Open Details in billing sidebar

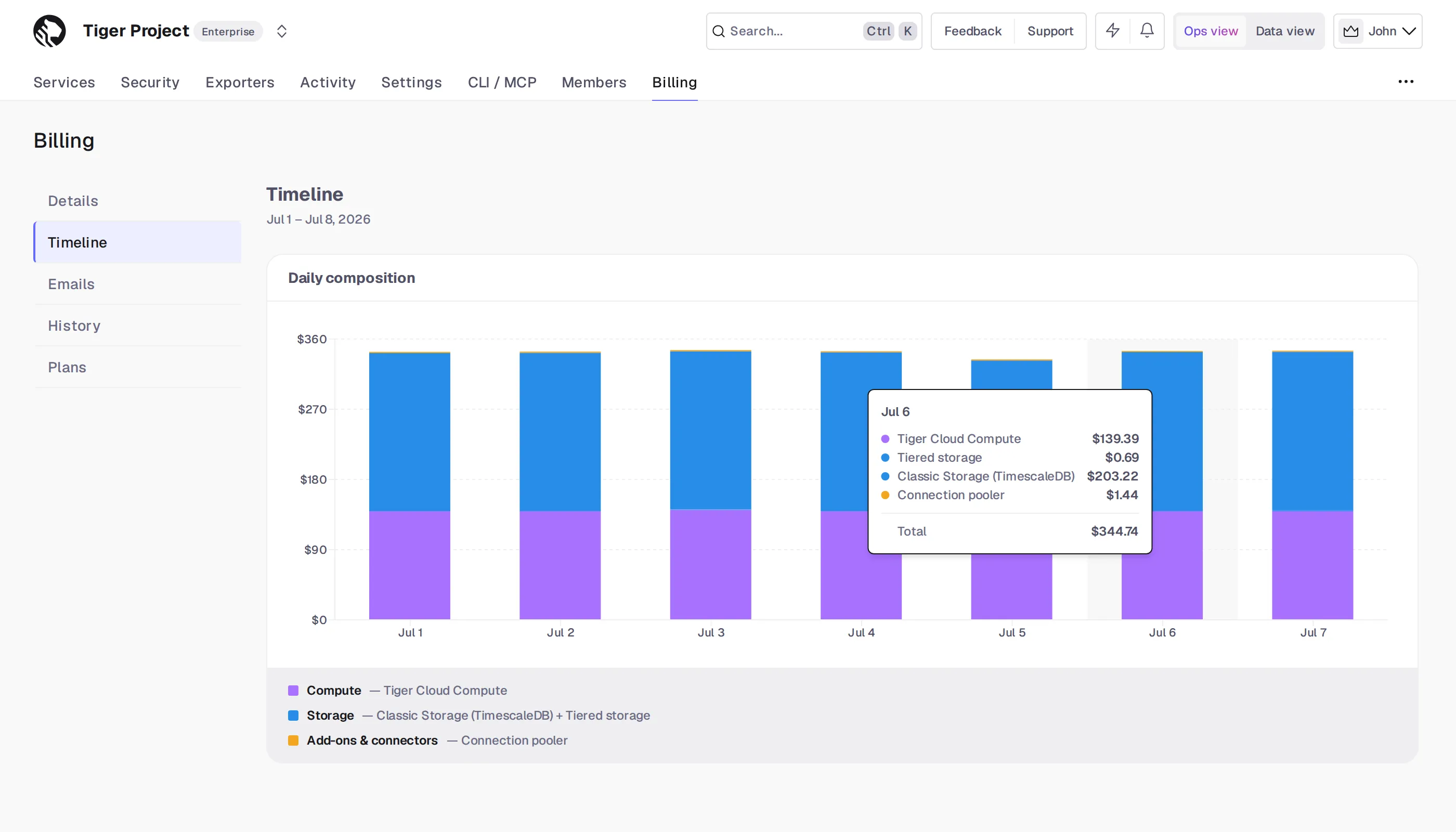(x=137, y=201)
